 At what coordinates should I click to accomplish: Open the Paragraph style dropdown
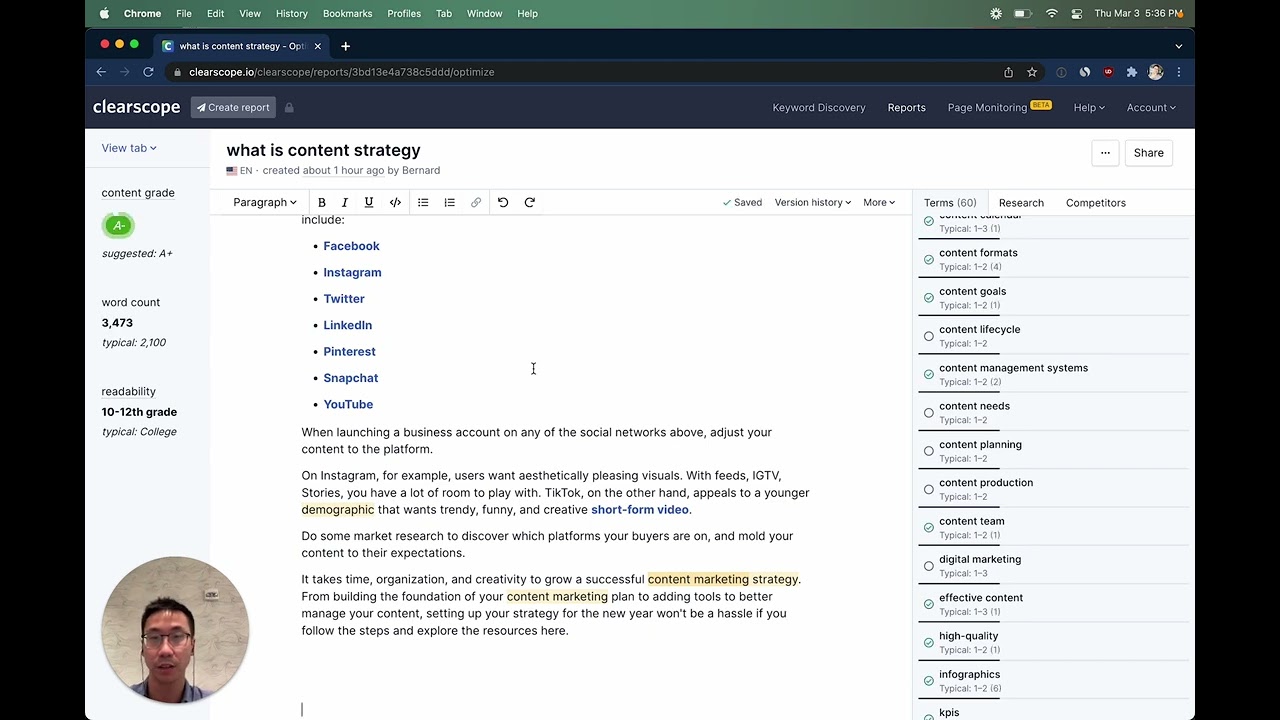click(264, 202)
